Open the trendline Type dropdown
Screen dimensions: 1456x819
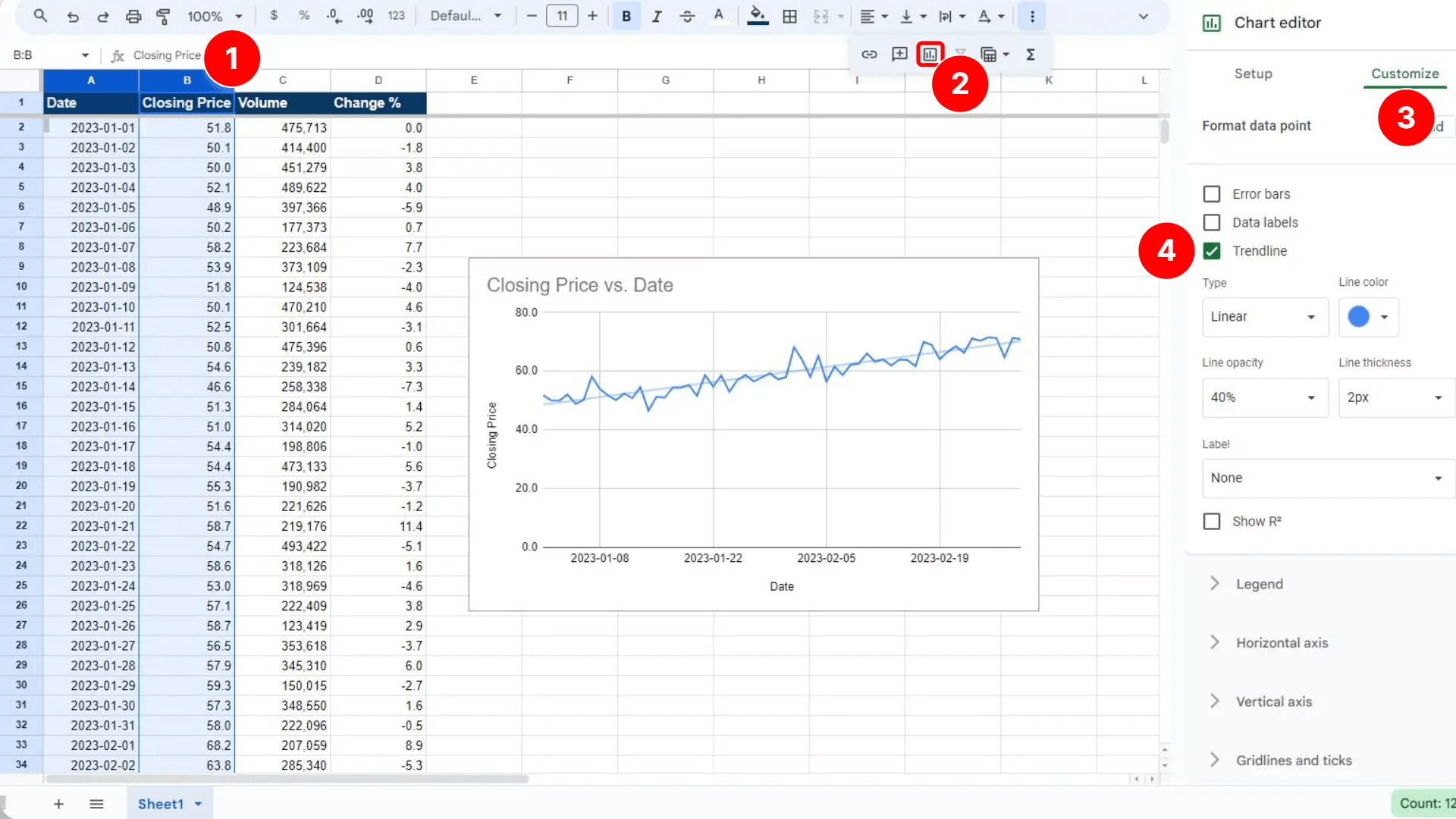(x=1264, y=317)
